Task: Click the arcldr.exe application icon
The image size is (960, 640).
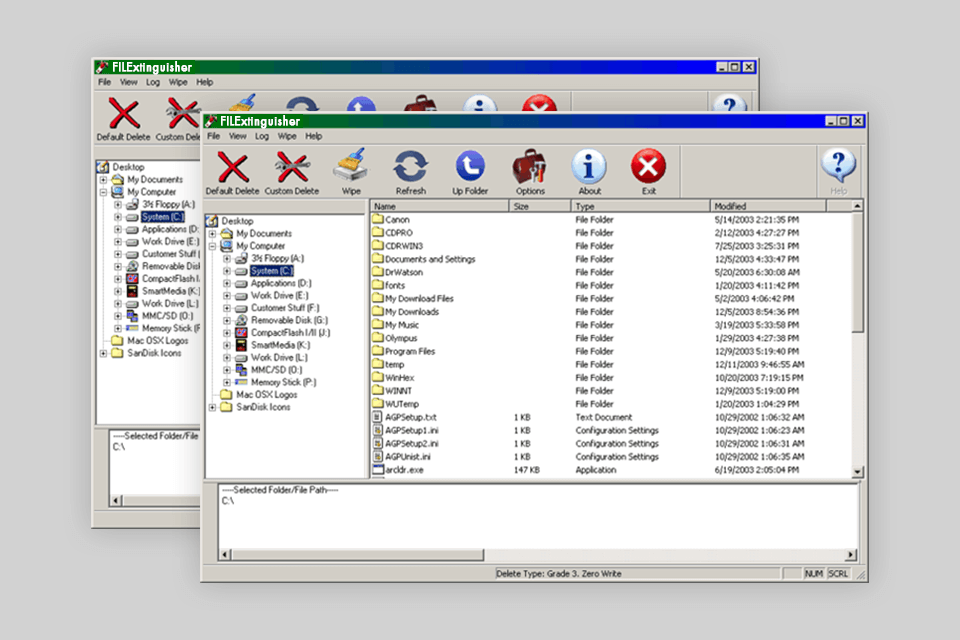Action: click(378, 470)
